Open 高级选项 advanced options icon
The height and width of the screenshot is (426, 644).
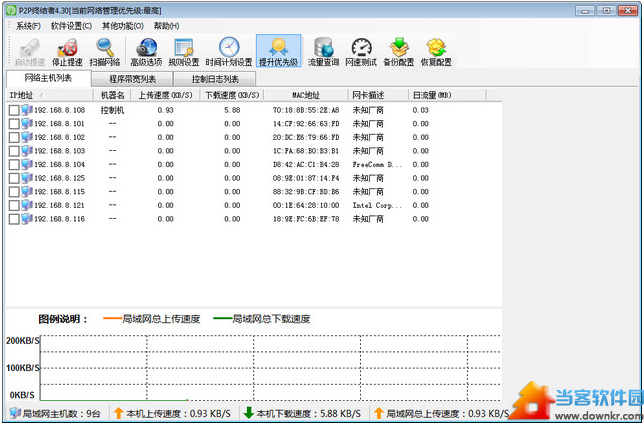[x=146, y=47]
